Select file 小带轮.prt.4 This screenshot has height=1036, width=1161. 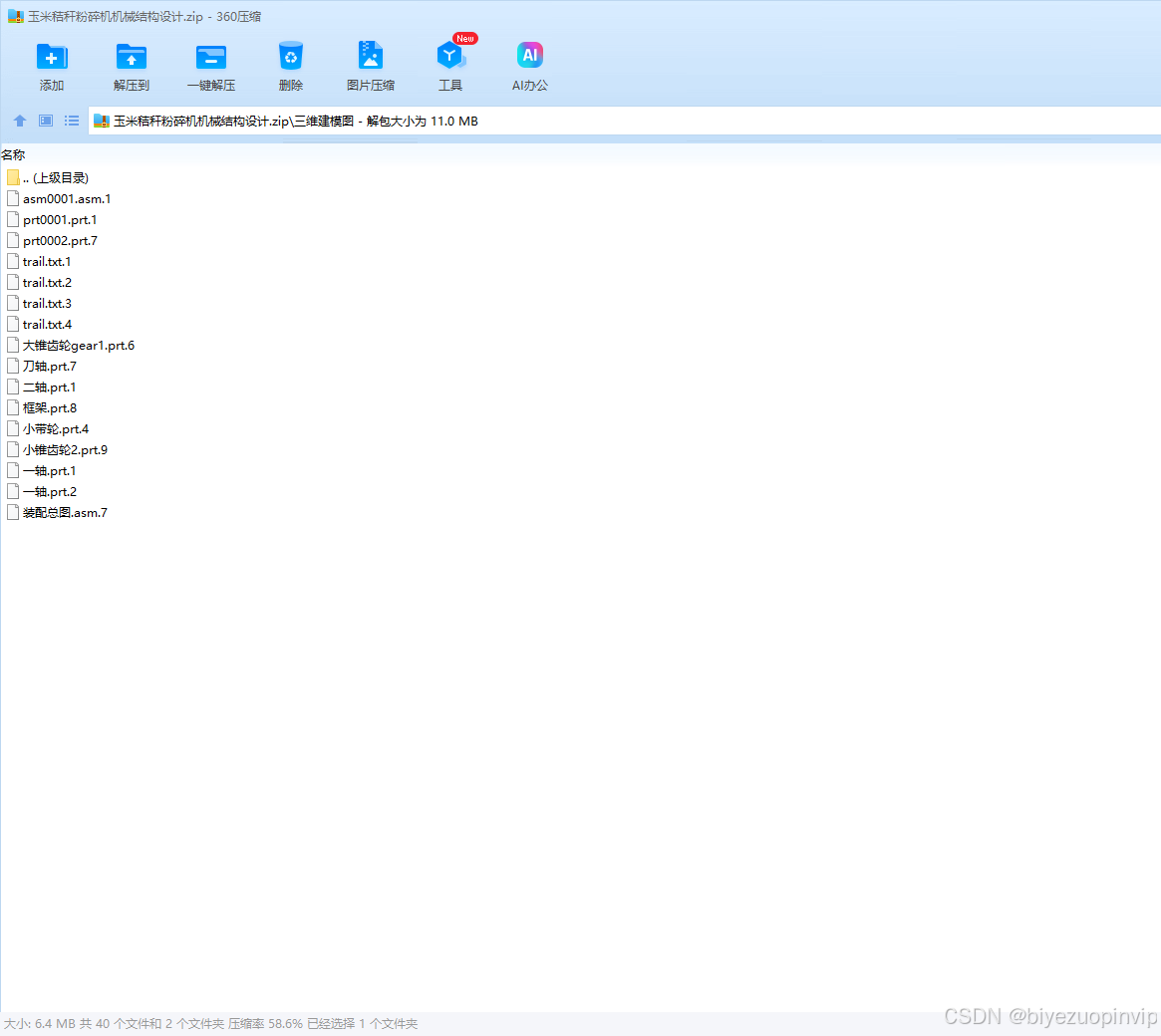coord(56,428)
